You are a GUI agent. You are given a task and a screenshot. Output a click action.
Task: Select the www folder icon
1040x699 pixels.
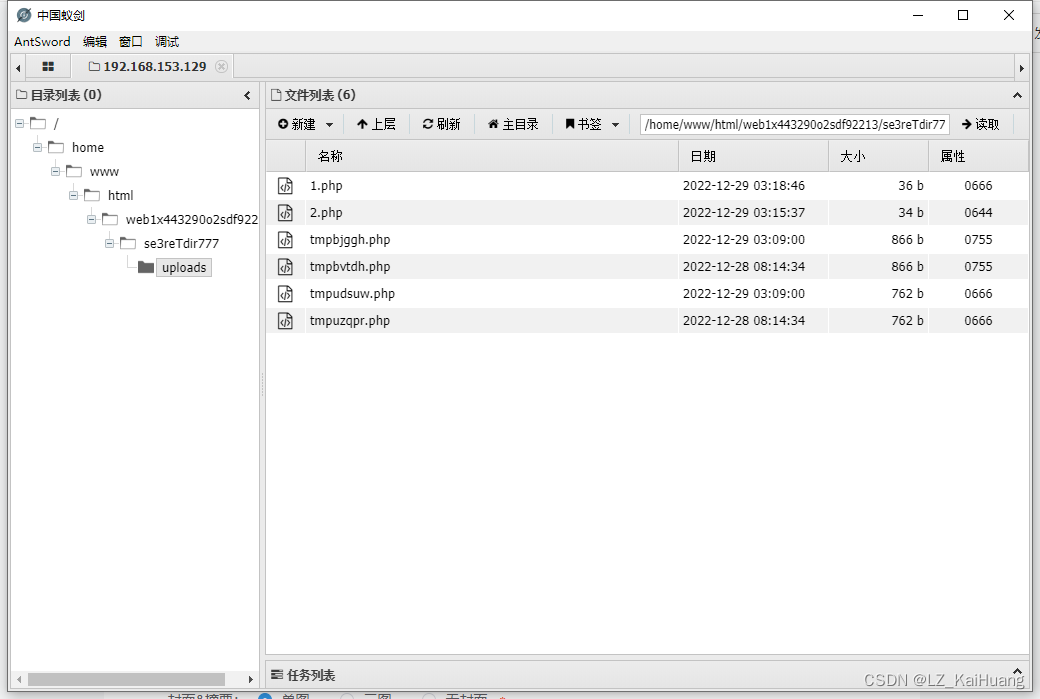[74, 171]
